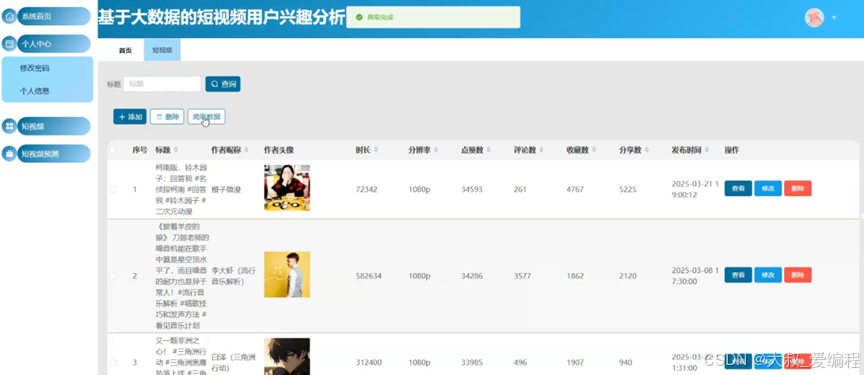This screenshot has height=375, width=864.
Task: Check the checkbox for row 1
Action: pyautogui.click(x=113, y=189)
